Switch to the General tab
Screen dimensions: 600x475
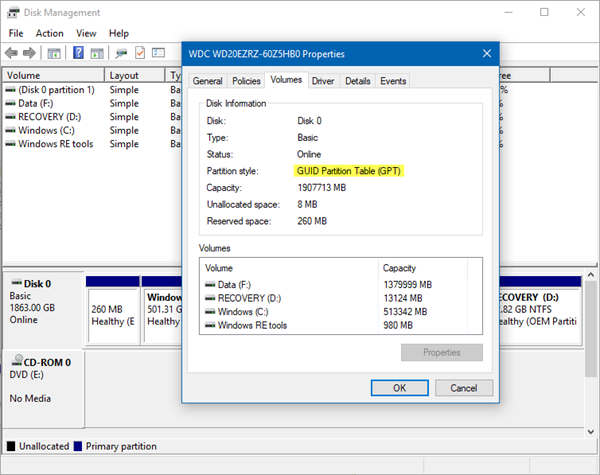click(x=207, y=81)
